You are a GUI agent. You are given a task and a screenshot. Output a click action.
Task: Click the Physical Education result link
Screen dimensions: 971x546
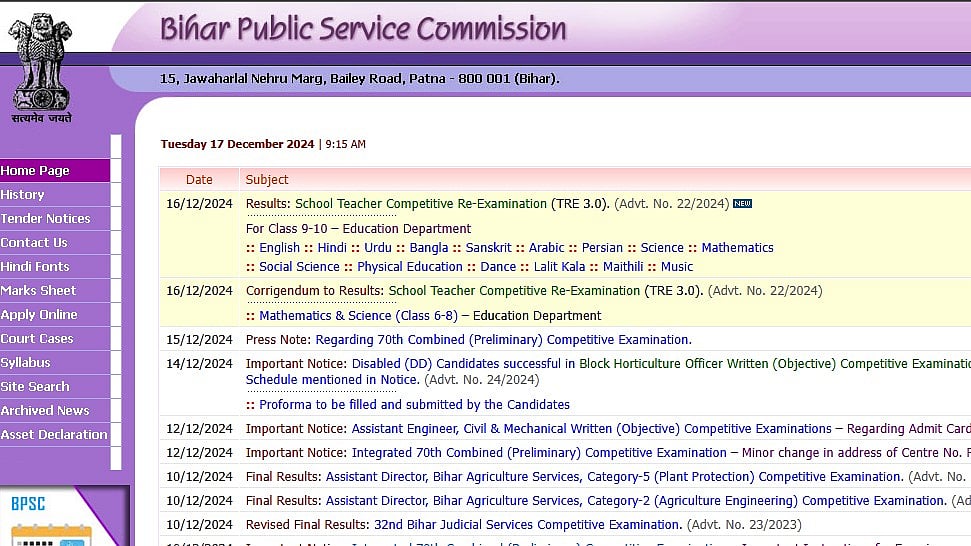(x=409, y=267)
